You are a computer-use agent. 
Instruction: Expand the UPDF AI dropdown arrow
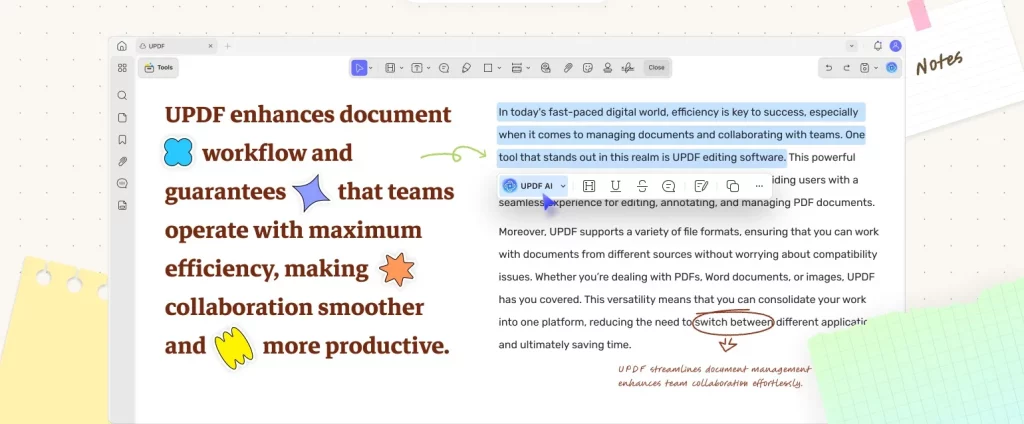[x=563, y=186]
